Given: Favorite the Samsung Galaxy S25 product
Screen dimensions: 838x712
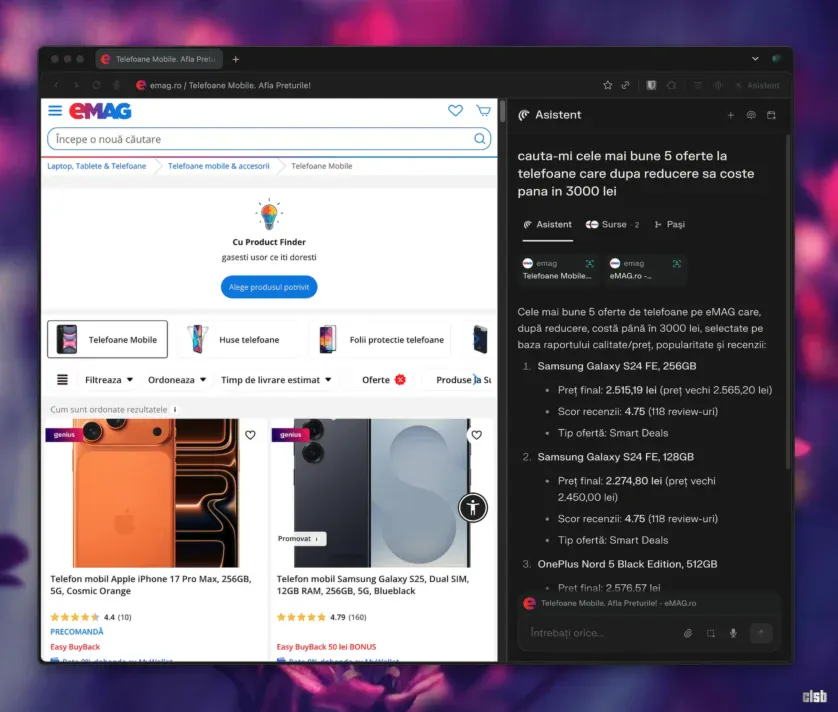Looking at the screenshot, I should [476, 435].
